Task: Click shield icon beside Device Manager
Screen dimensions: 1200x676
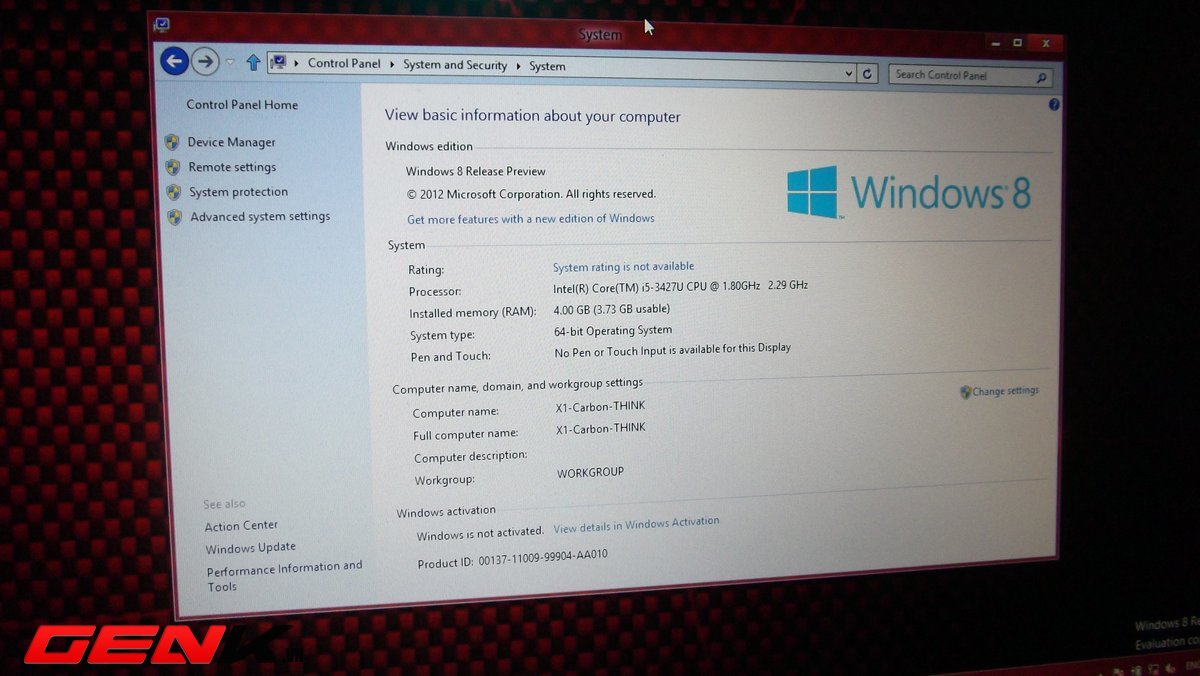Action: [x=172, y=142]
